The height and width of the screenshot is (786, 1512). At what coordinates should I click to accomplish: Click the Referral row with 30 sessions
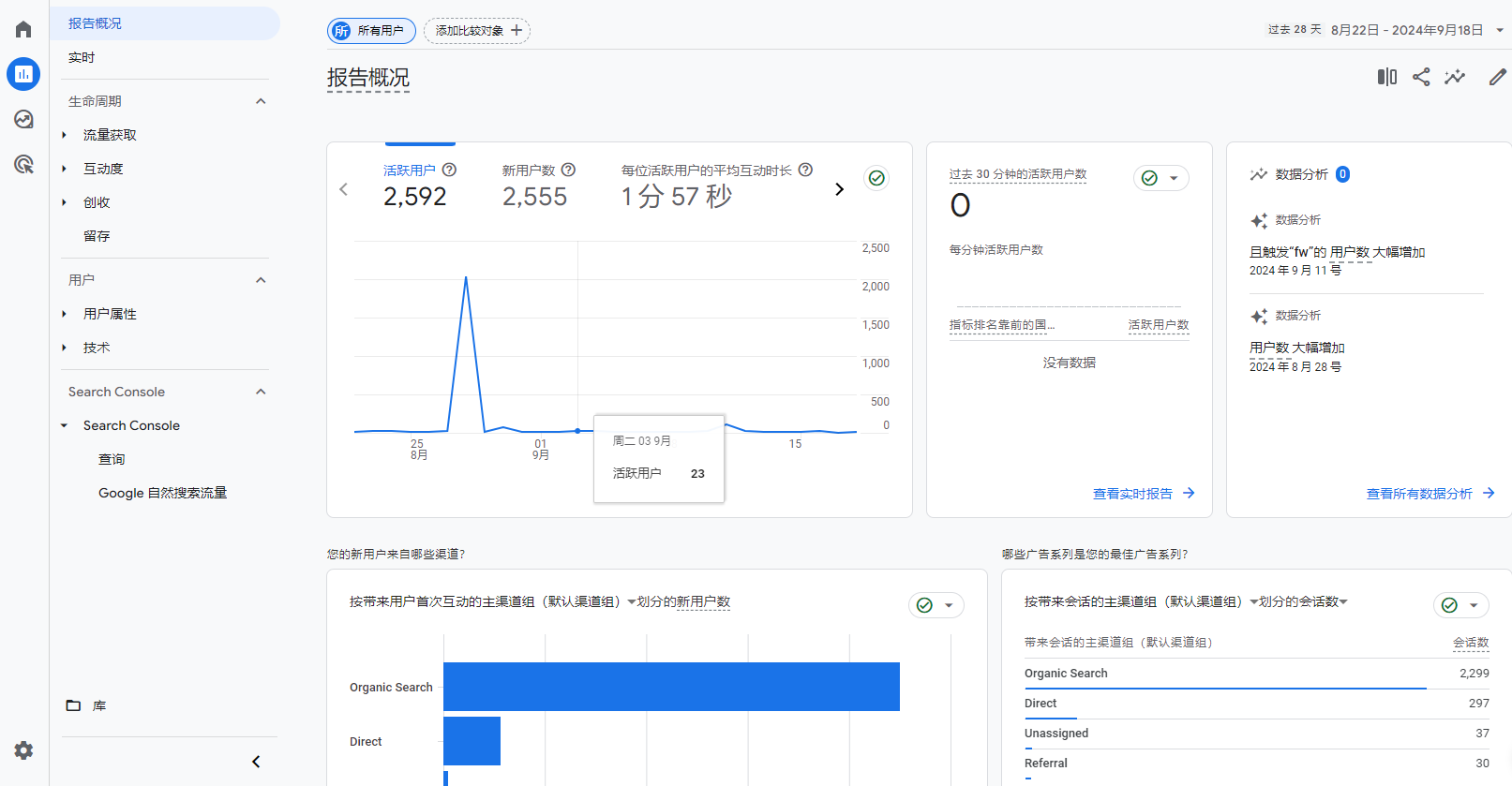click(1256, 764)
